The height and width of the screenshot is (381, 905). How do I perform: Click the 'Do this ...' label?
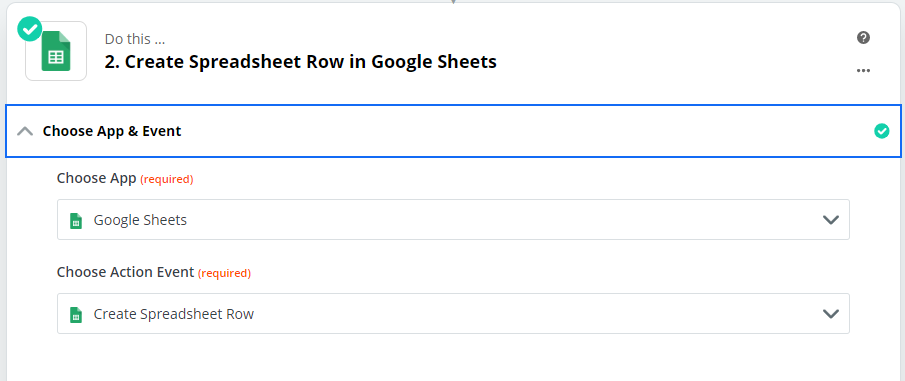(x=135, y=39)
